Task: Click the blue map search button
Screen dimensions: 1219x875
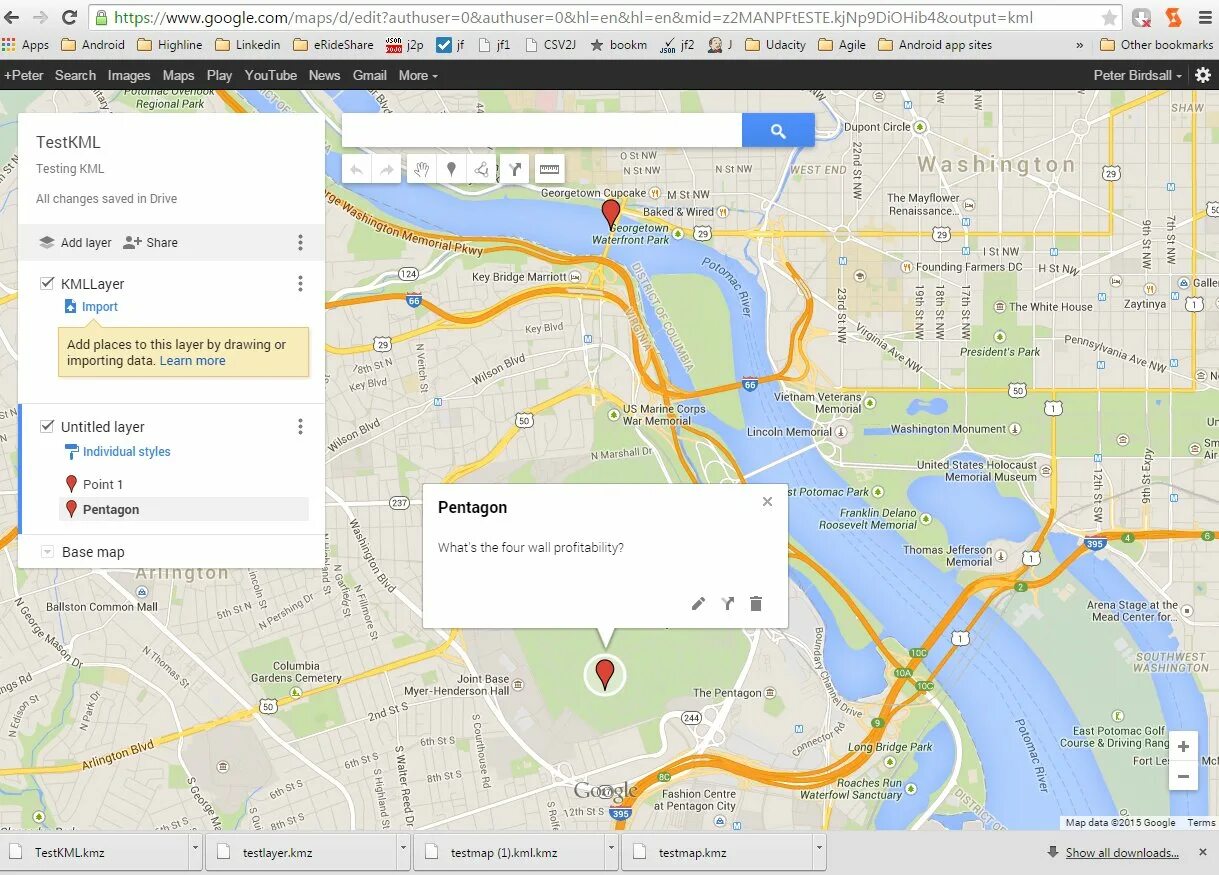Action: 778,130
